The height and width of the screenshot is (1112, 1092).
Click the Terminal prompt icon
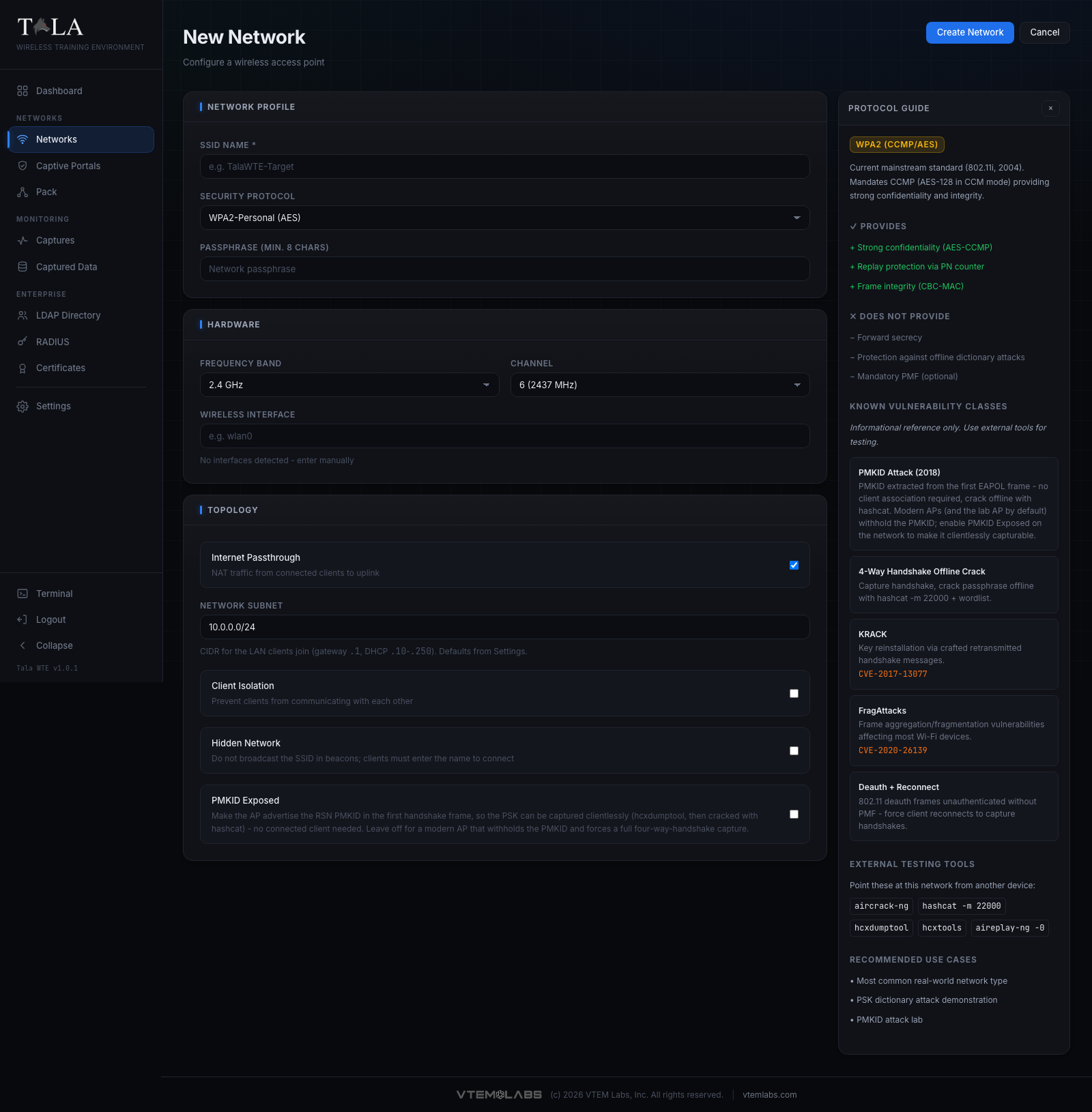[23, 594]
